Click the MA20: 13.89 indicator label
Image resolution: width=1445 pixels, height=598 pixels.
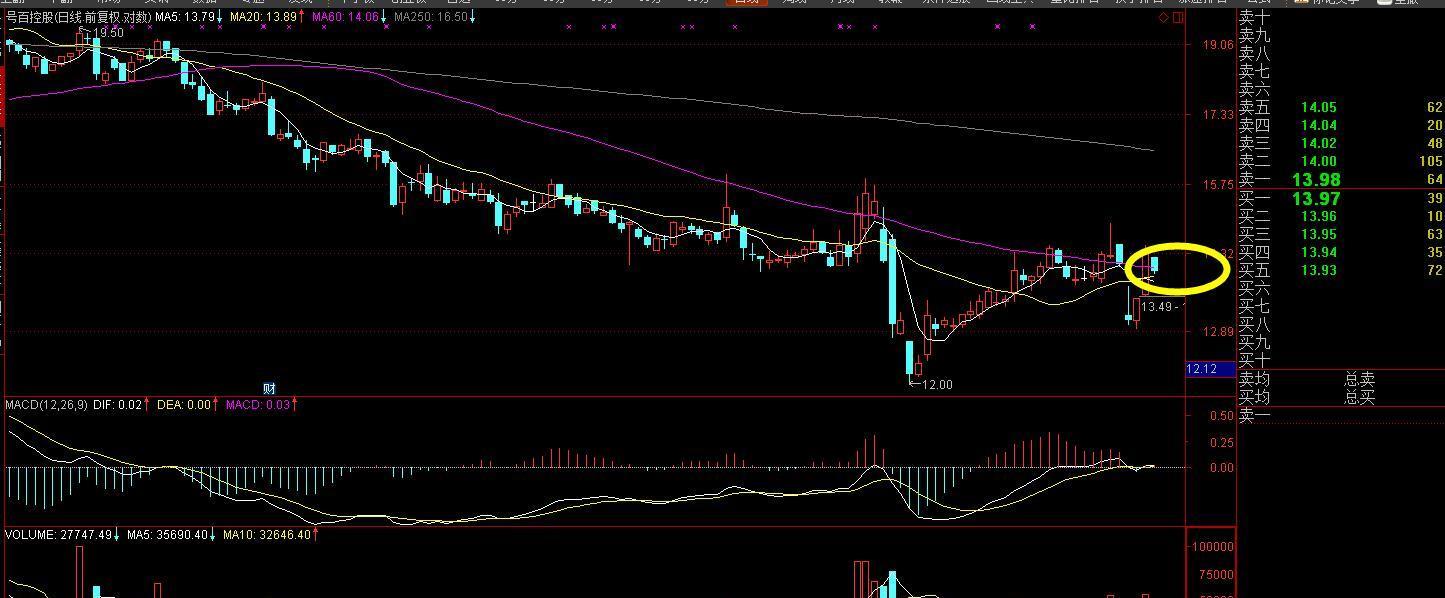(x=266, y=17)
